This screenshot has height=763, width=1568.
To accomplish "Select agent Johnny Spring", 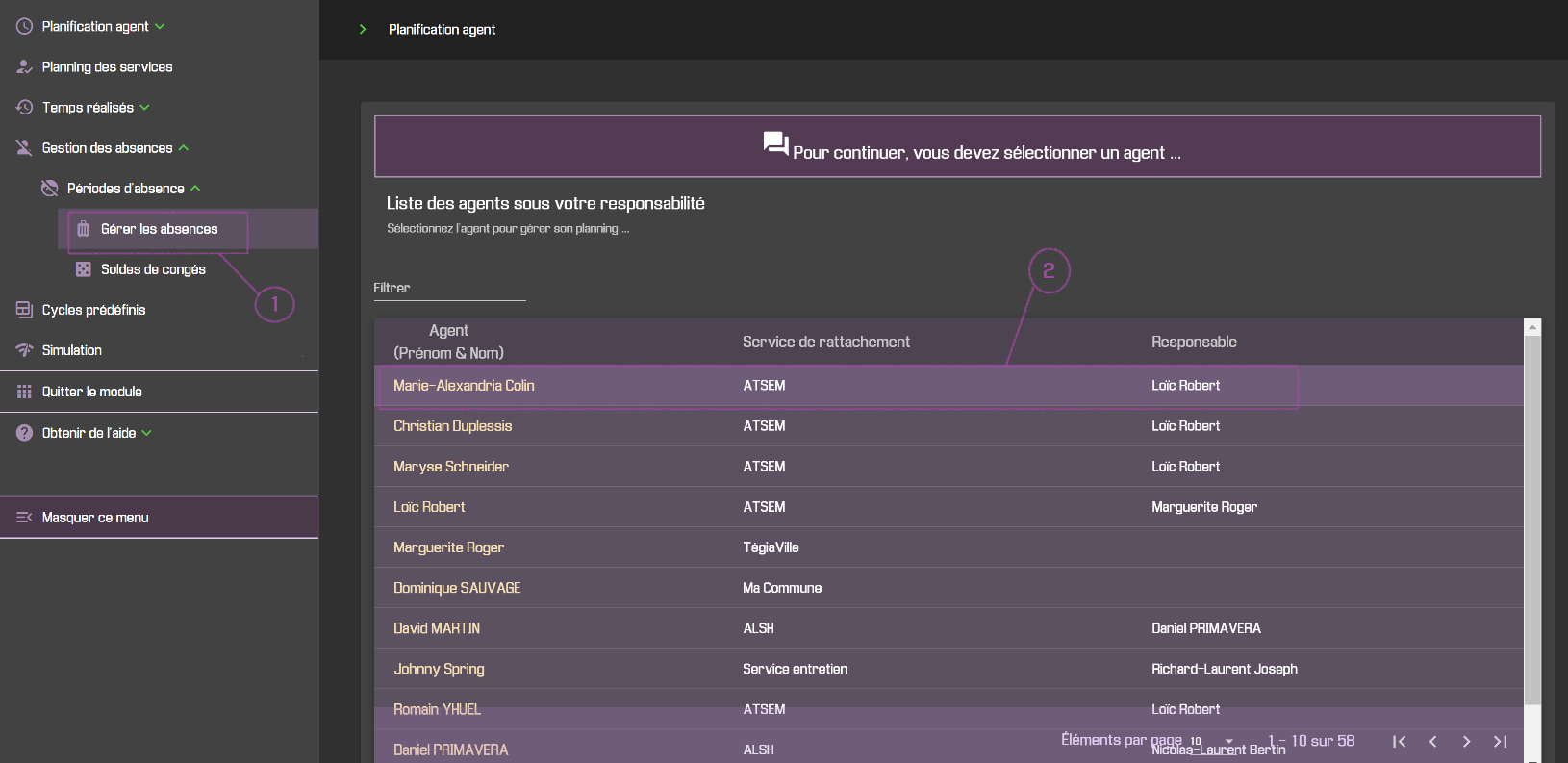I will (439, 669).
